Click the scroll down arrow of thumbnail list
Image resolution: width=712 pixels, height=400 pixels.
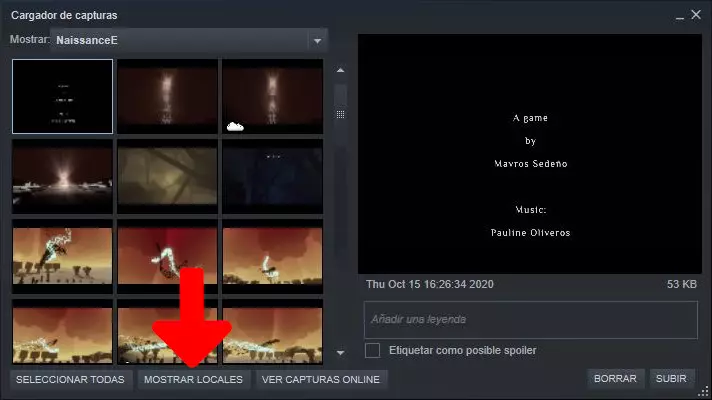[340, 353]
